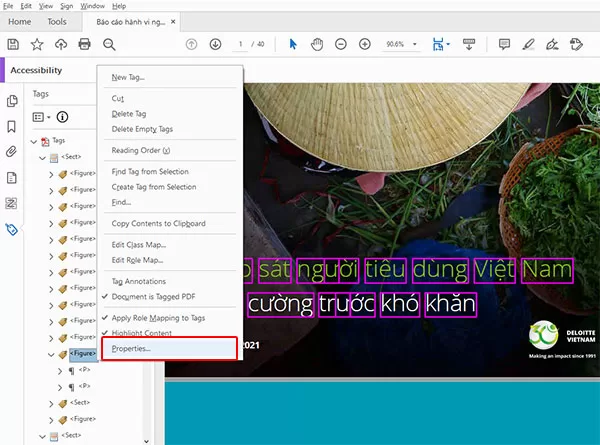Click the Print icon
600x445 pixels.
pyautogui.click(x=85, y=44)
